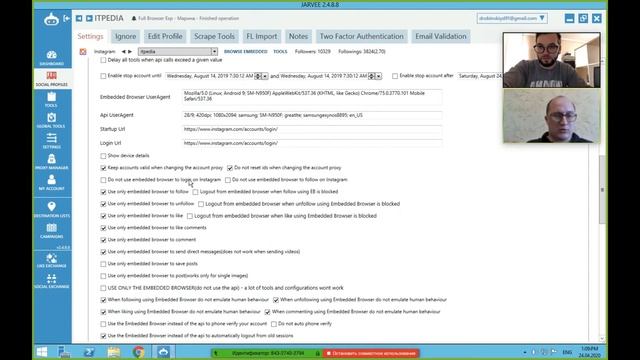The height and width of the screenshot is (360, 640).
Task: Click spinner on first stop-until date
Action: 258,76
